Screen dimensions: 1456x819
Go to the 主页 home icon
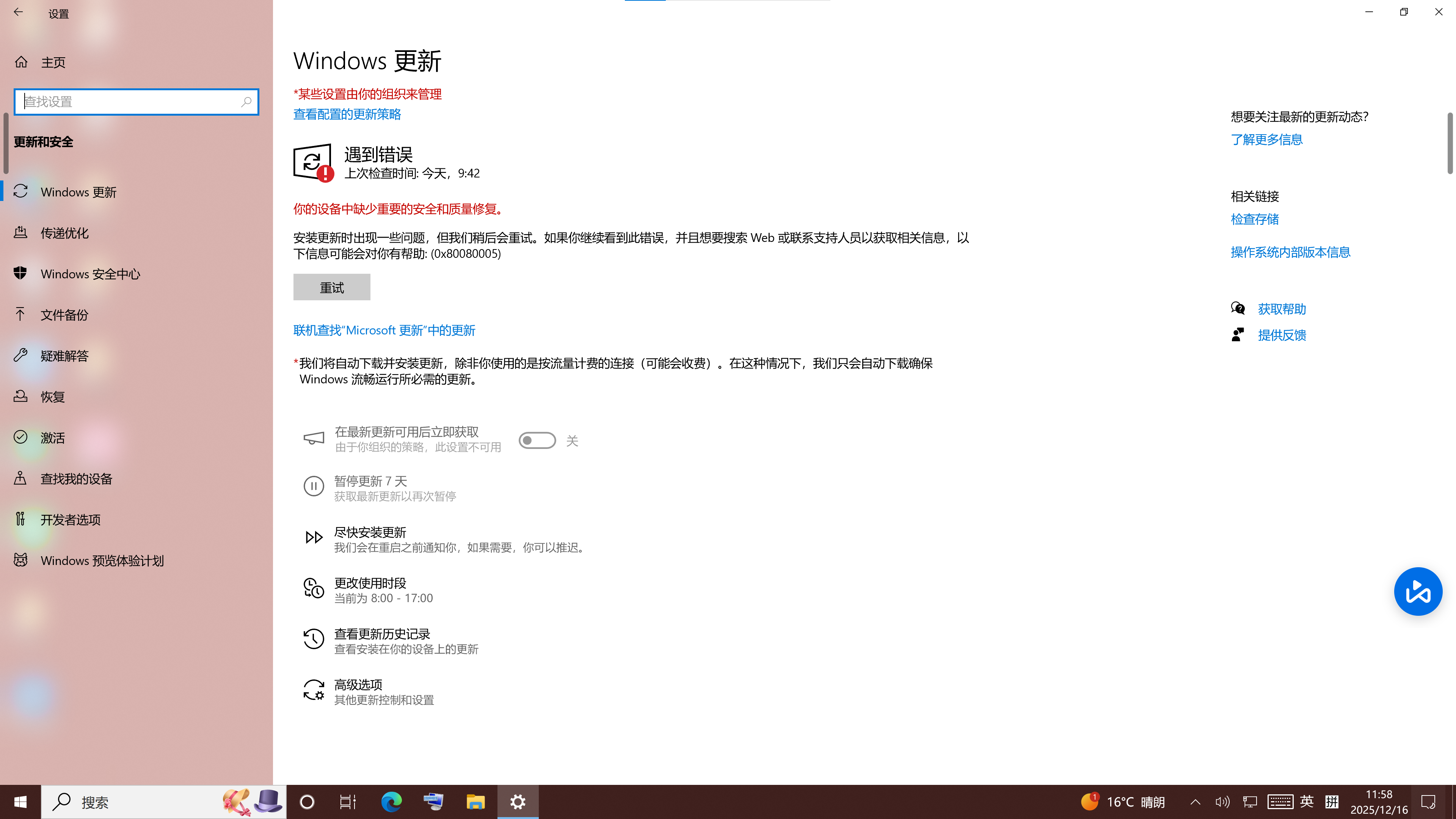click(21, 62)
